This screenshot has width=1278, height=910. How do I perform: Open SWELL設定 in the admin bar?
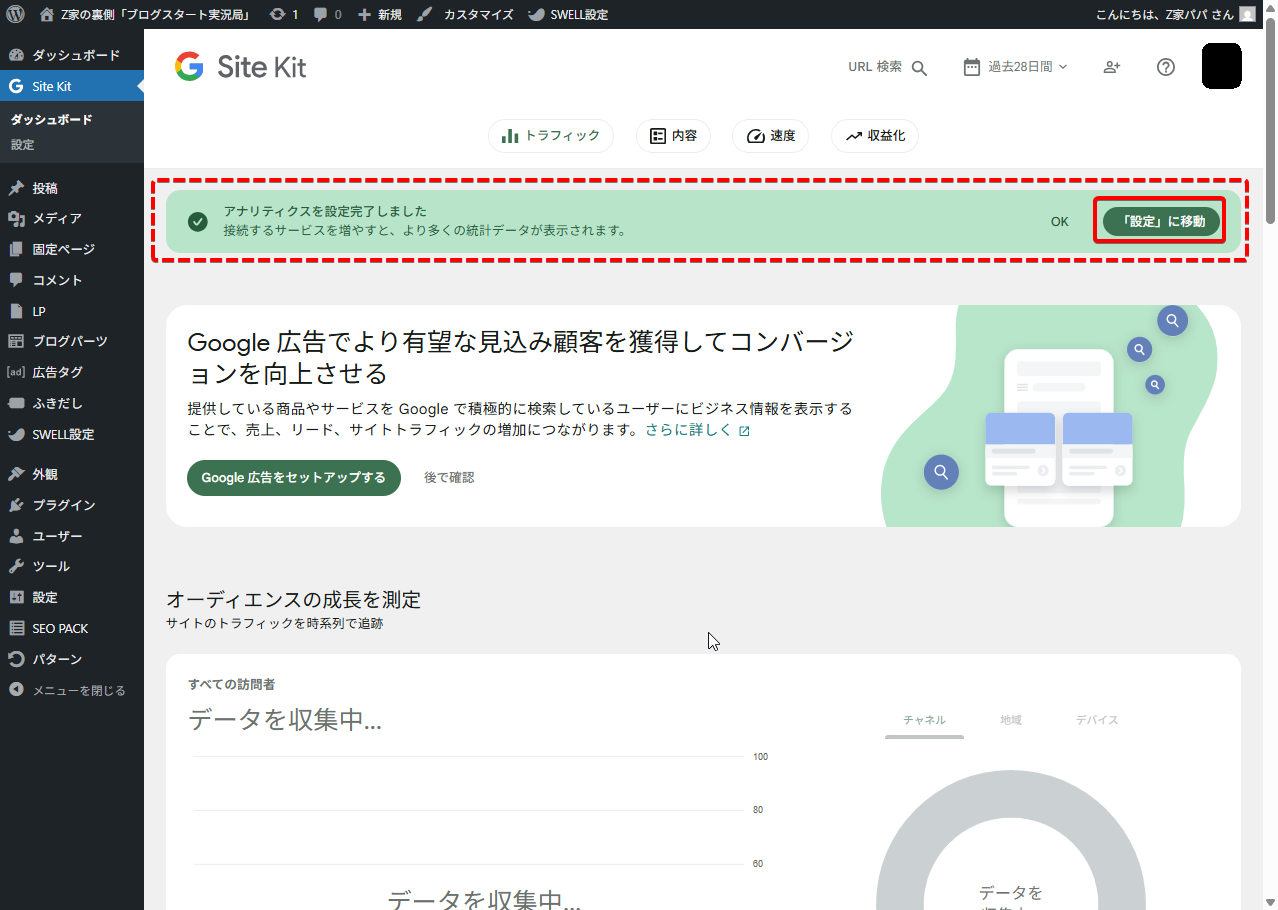click(567, 14)
